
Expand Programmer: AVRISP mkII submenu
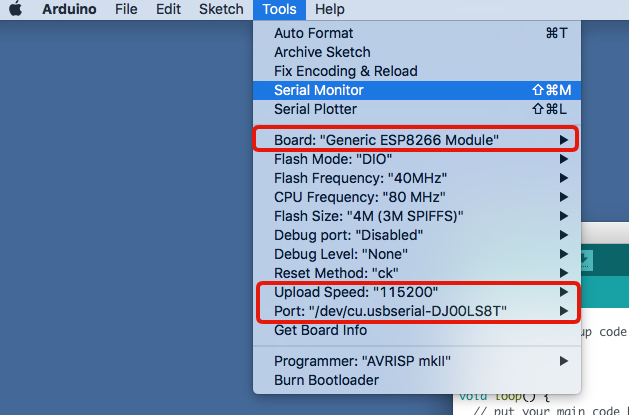tap(417, 361)
